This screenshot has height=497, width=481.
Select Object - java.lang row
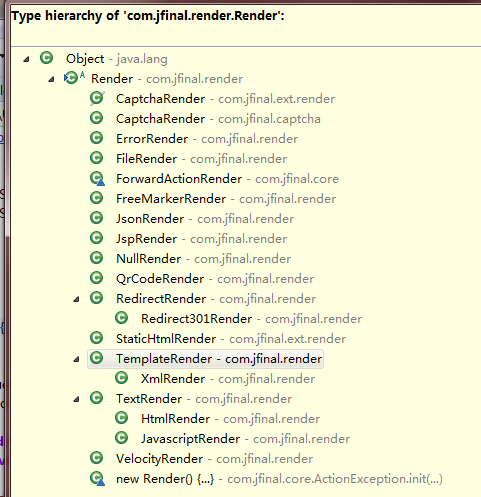coord(117,59)
